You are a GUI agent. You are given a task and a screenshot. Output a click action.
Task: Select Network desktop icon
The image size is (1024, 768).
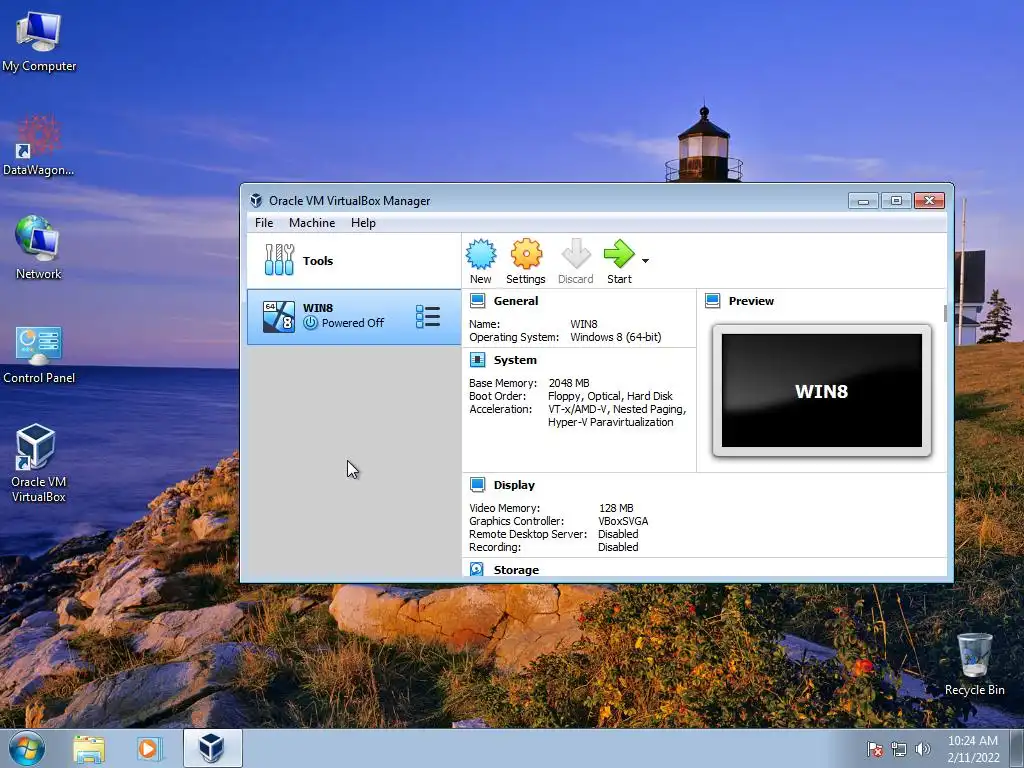point(39,248)
